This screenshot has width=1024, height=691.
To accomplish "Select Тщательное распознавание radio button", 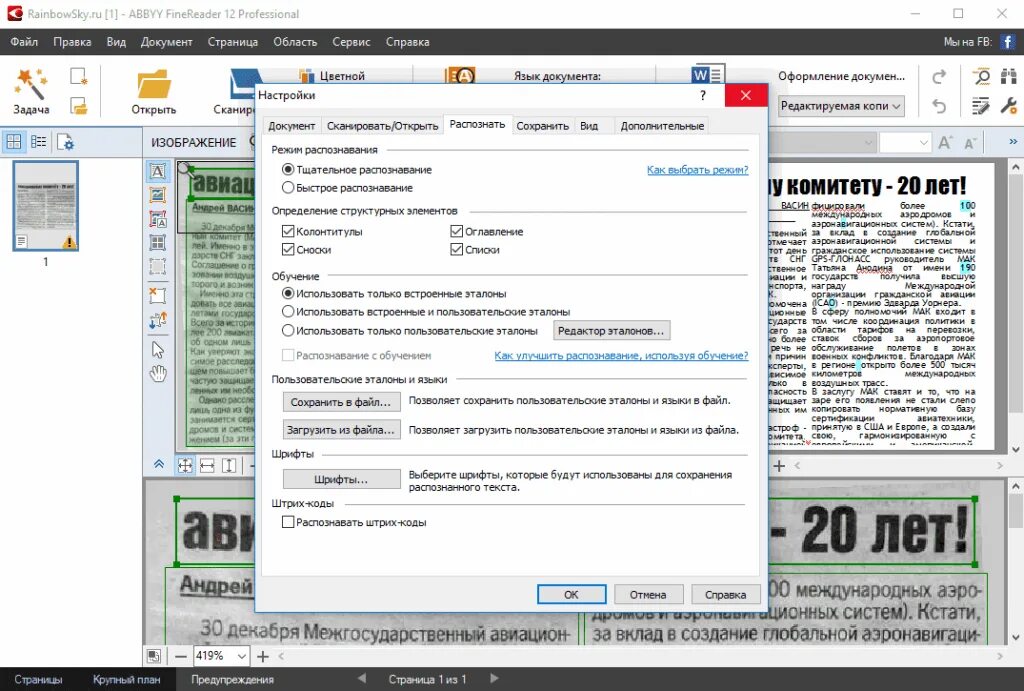I will 288,169.
